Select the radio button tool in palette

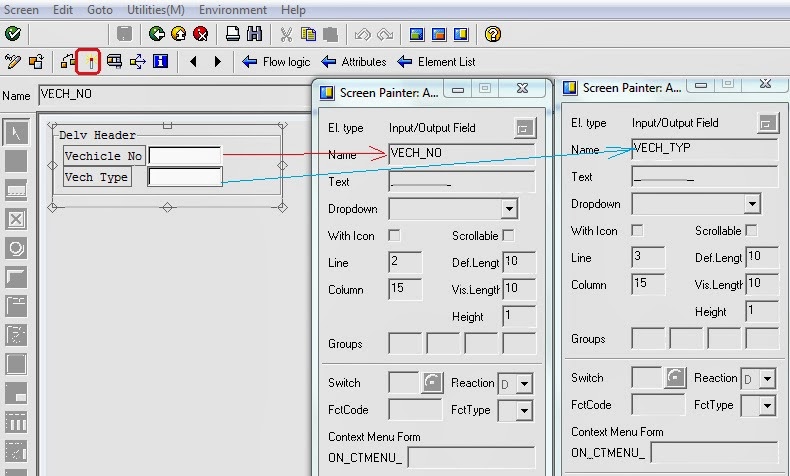(16, 248)
